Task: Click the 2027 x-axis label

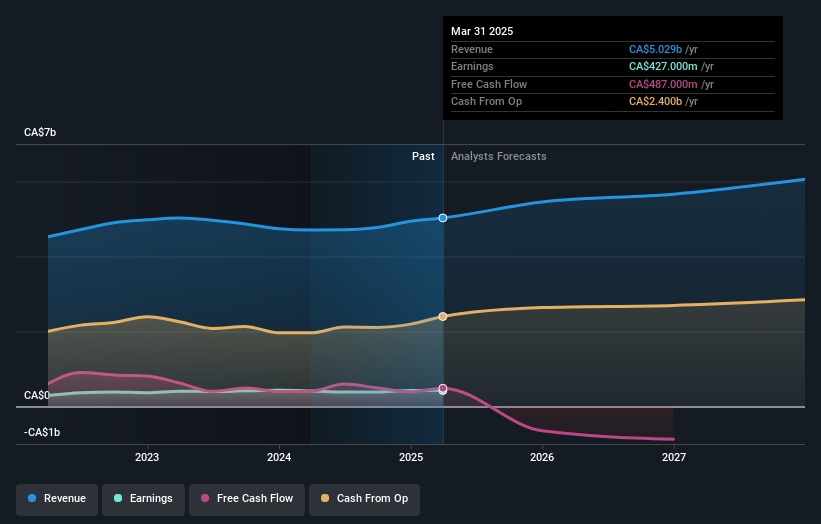Action: point(674,458)
